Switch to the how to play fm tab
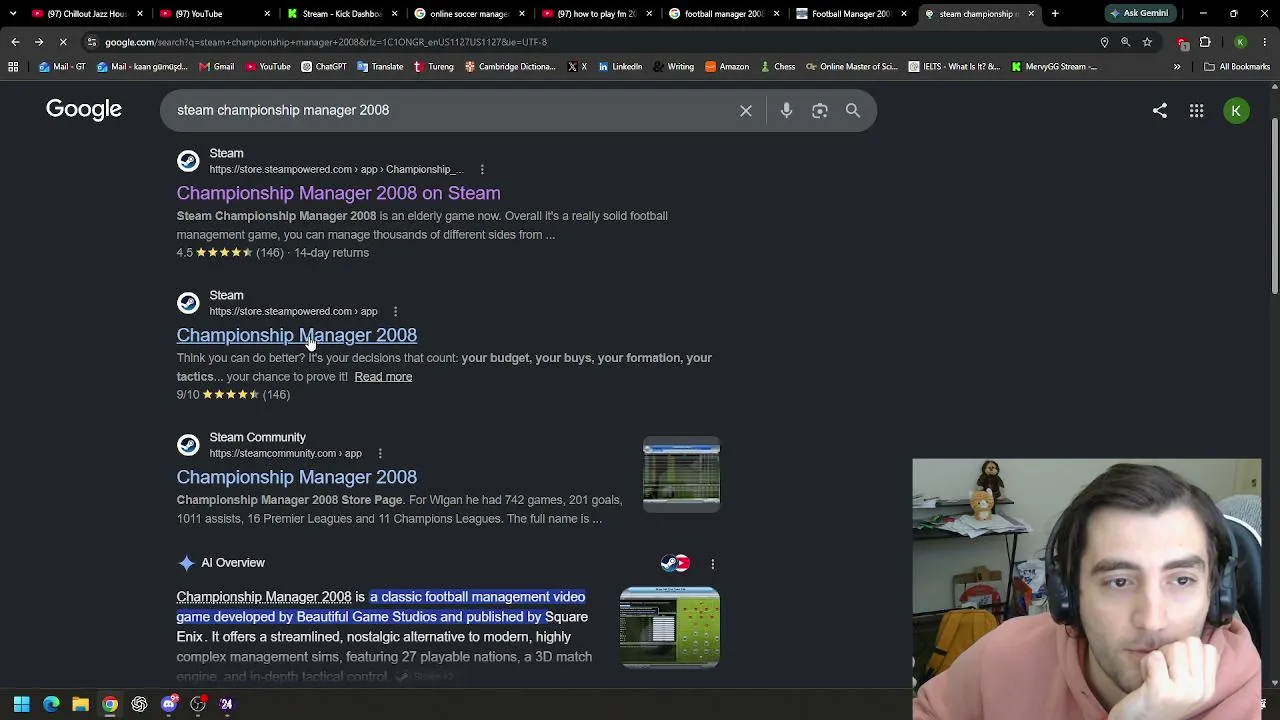This screenshot has width=1280, height=720. (x=595, y=14)
